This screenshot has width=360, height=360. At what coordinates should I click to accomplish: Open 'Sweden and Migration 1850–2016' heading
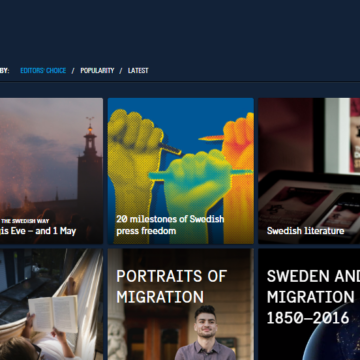pyautogui.click(x=313, y=297)
